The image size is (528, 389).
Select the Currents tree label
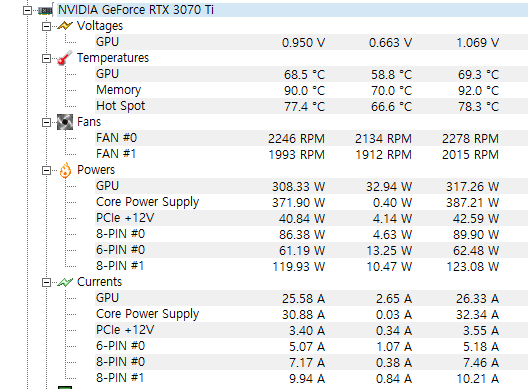pos(99,282)
